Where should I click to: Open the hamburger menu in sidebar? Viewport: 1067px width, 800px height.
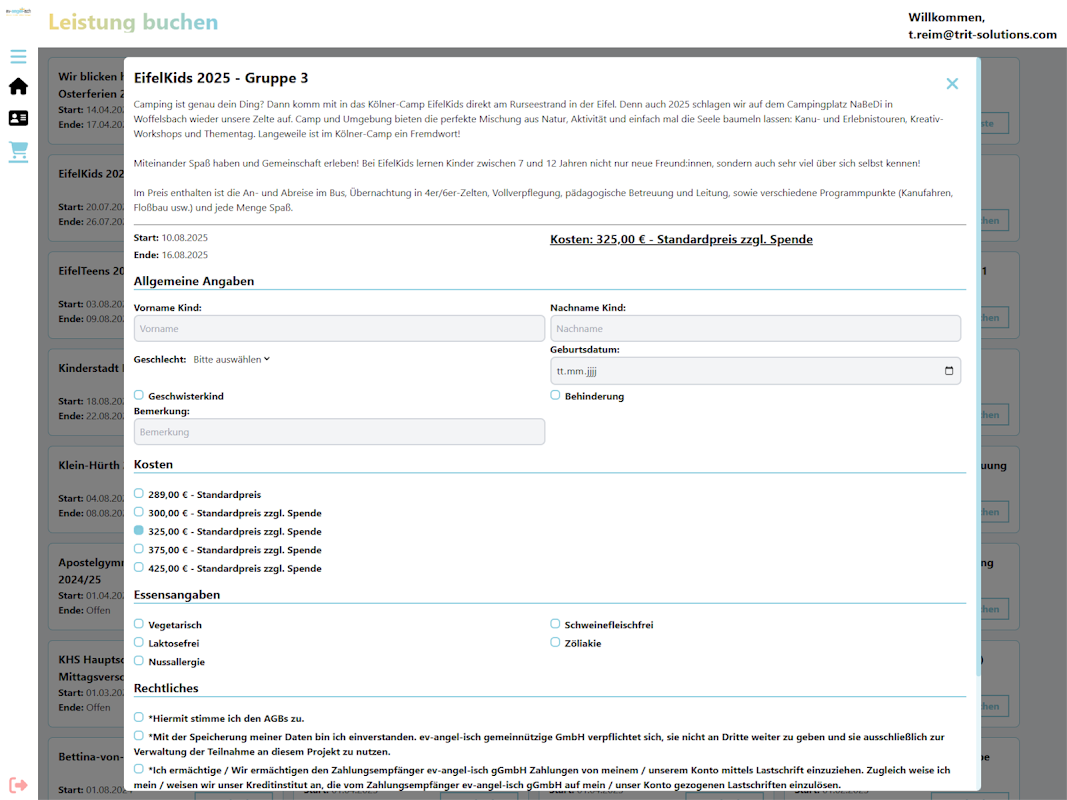pos(18,56)
